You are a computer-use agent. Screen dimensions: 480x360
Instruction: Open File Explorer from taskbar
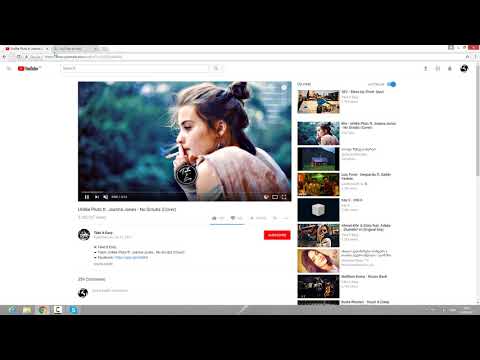coord(27,310)
